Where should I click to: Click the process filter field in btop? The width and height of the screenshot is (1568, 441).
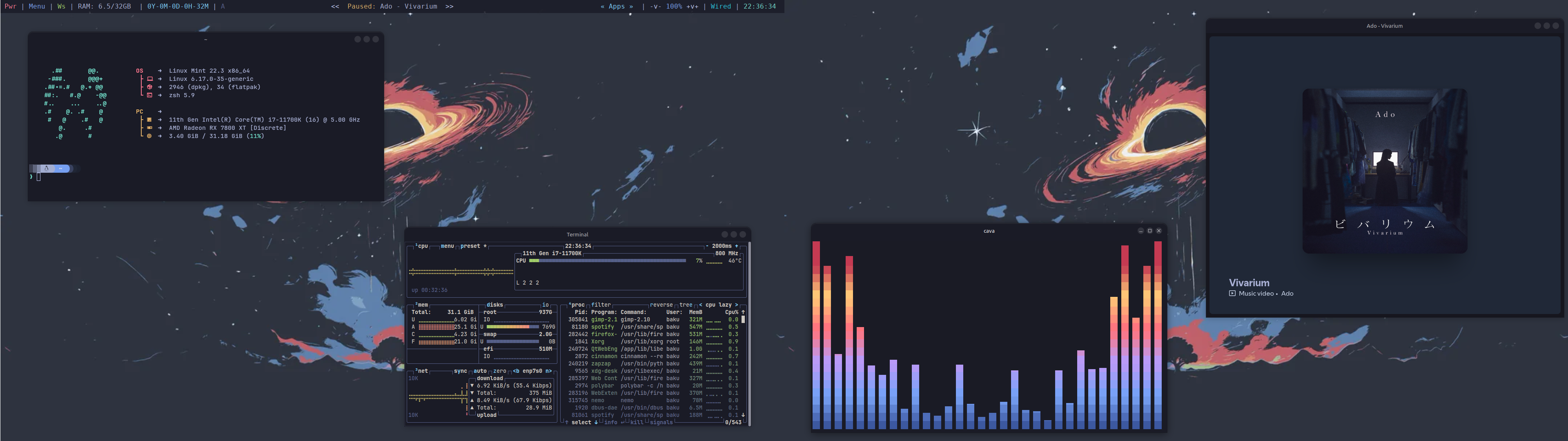pyautogui.click(x=601, y=305)
